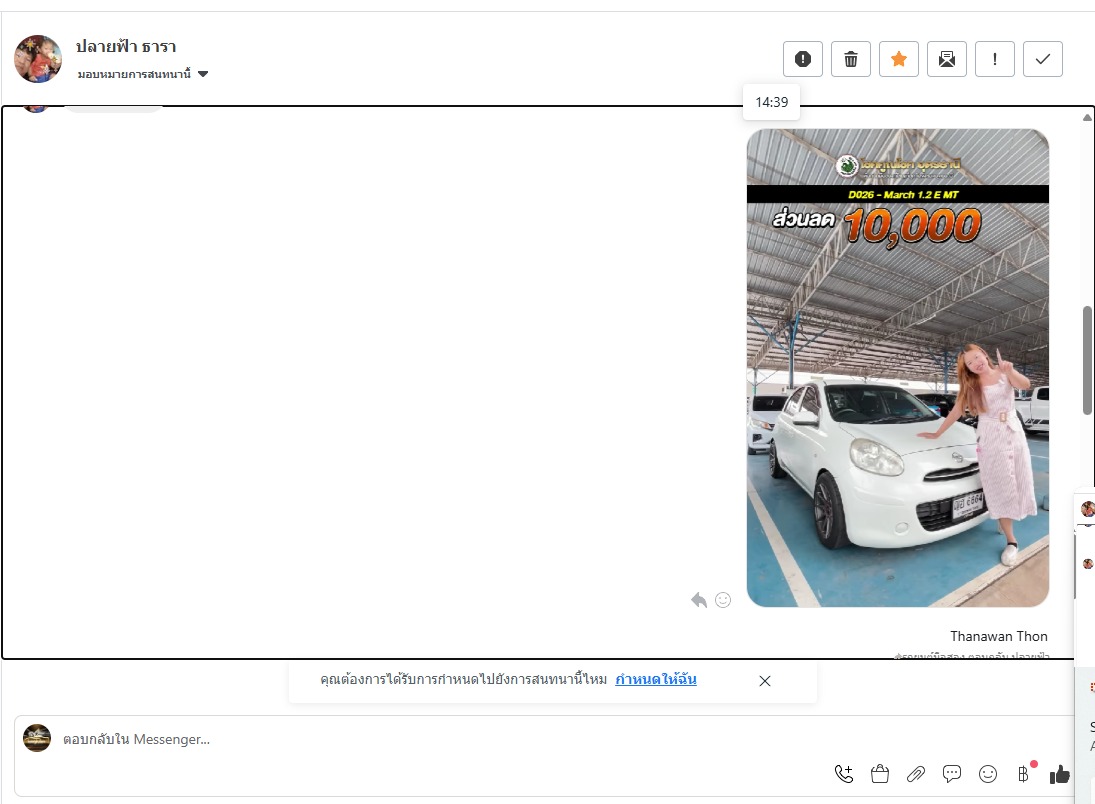Click the phone call request icon

[844, 774]
